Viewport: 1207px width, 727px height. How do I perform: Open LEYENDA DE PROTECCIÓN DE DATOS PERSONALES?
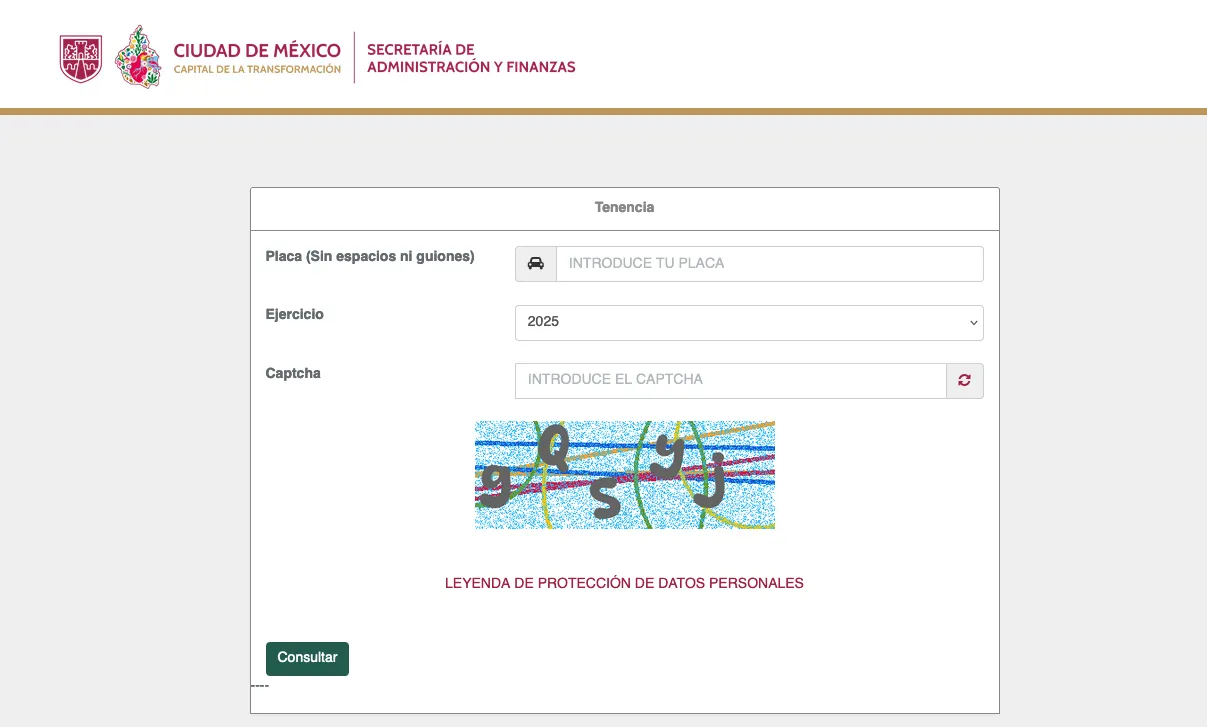pyautogui.click(x=624, y=583)
